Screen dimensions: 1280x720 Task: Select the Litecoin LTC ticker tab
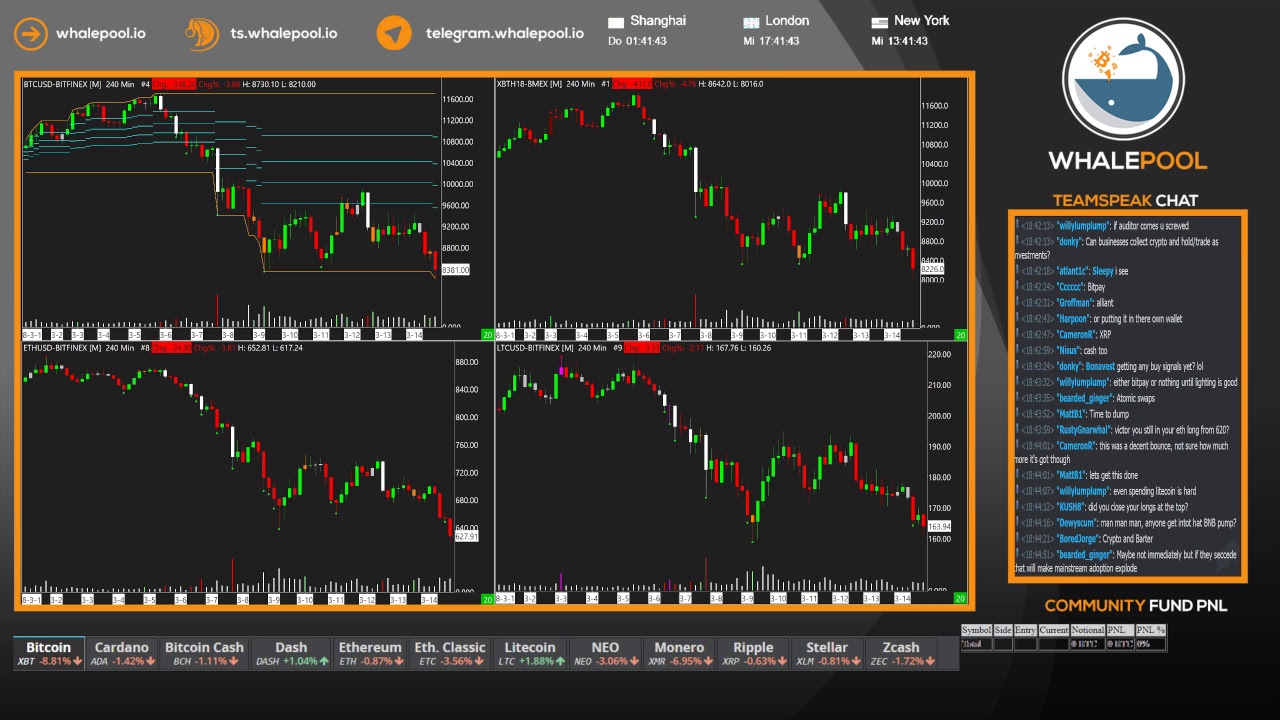(530, 654)
